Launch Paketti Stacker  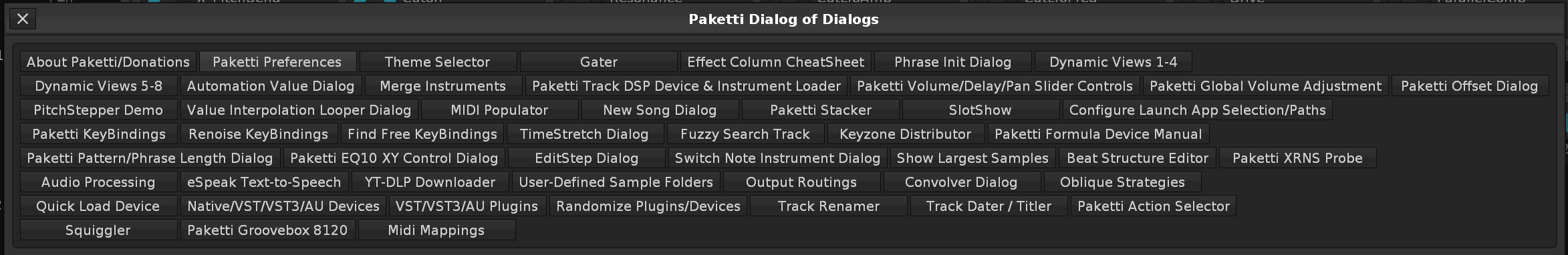tap(821, 110)
